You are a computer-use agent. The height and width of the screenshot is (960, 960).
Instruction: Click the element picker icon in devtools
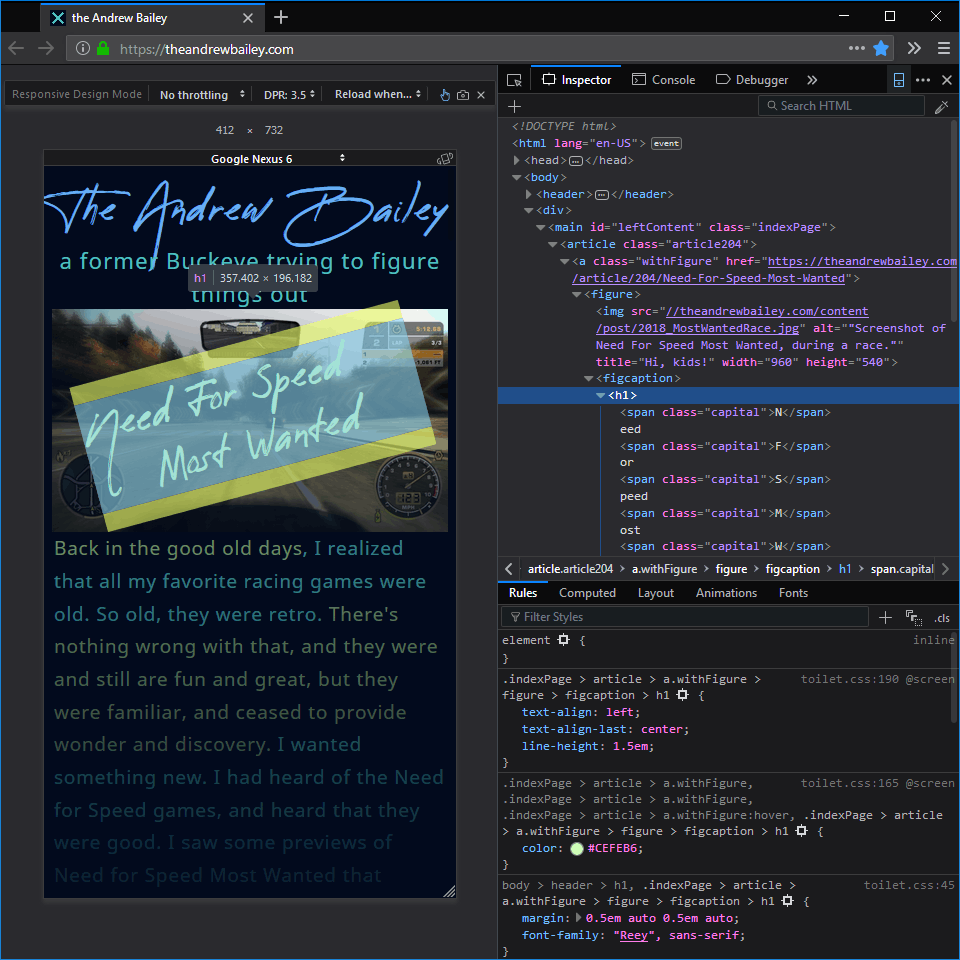514,80
